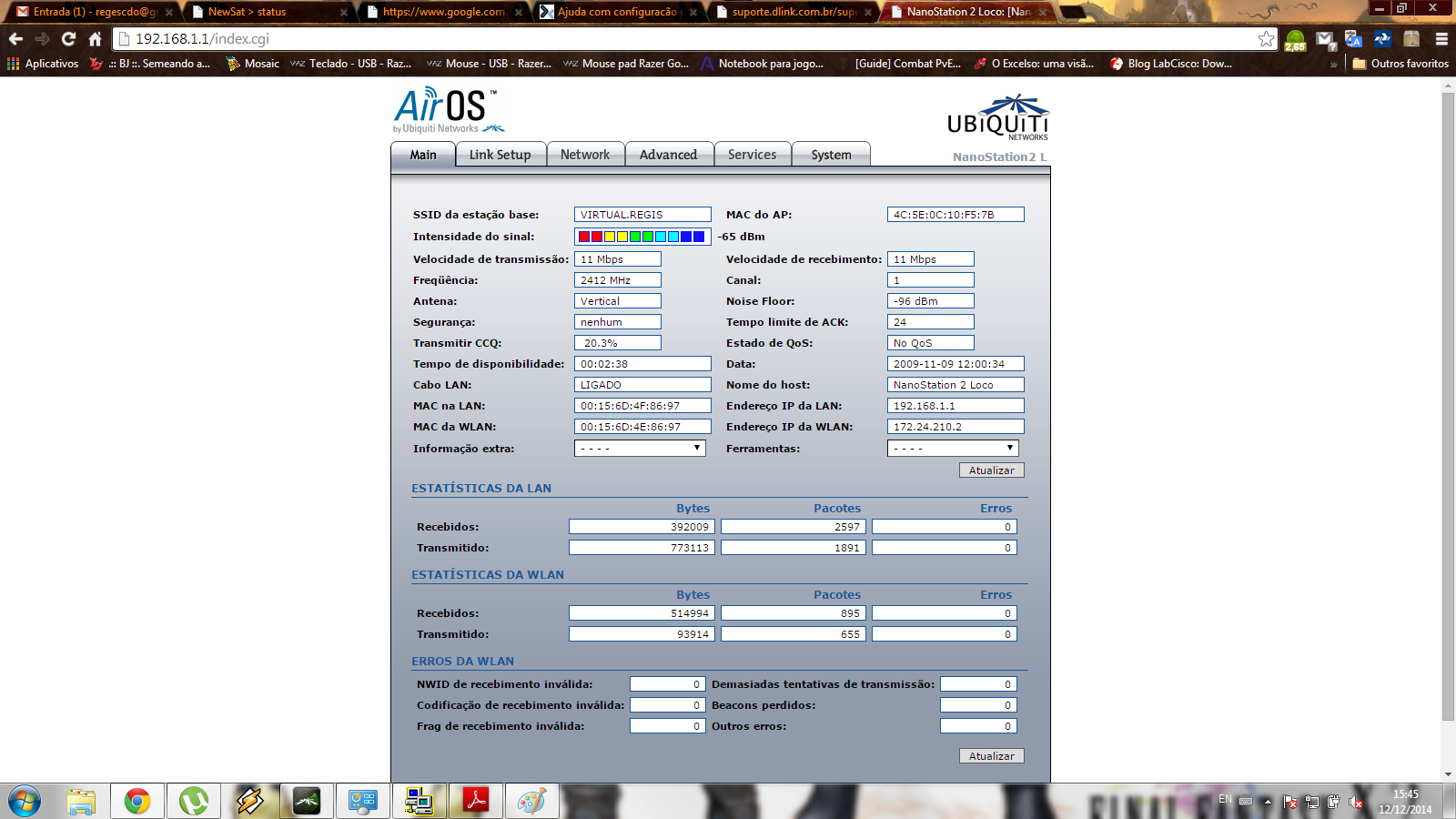Open Google Chrome in the taskbar

pos(137,802)
